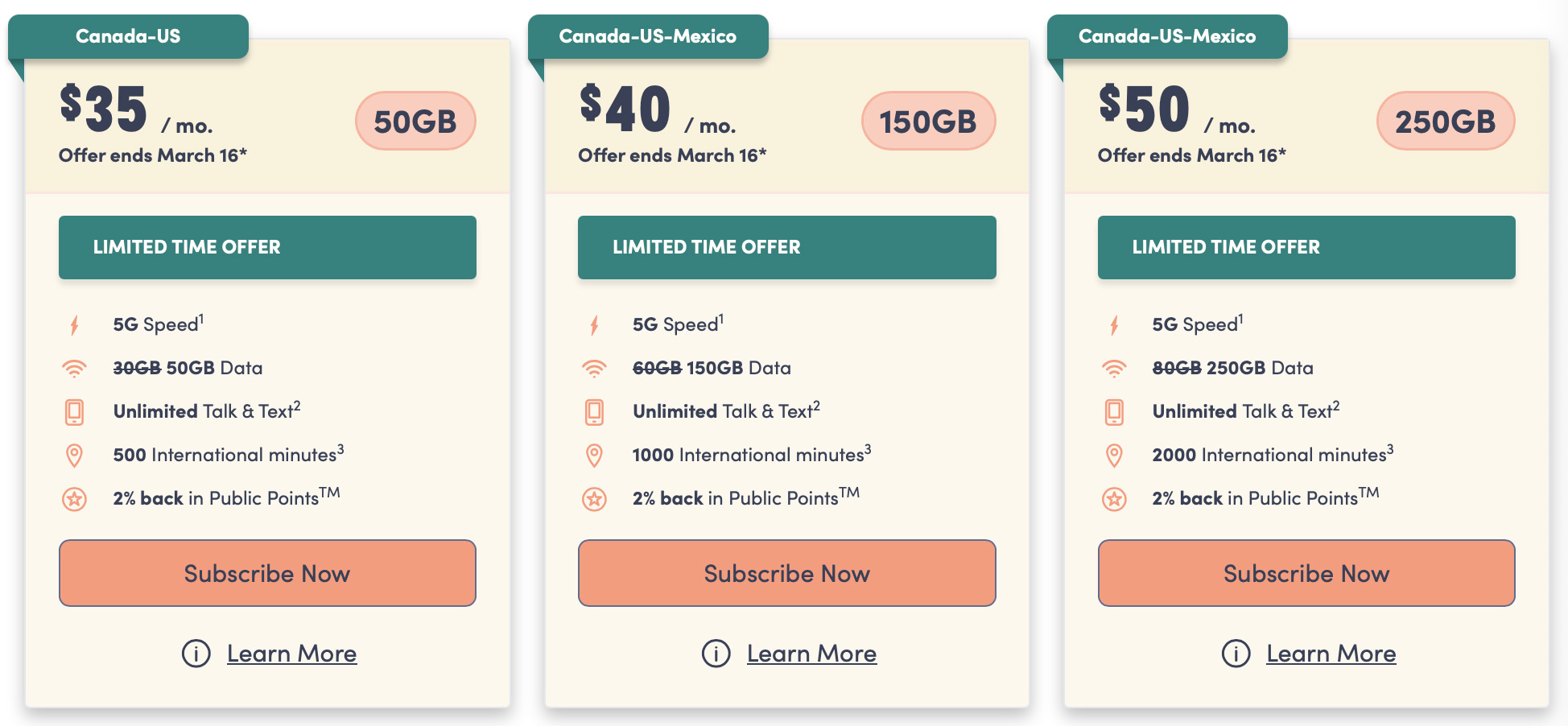Click the pin icon beside 2000 International minutes

click(1115, 455)
